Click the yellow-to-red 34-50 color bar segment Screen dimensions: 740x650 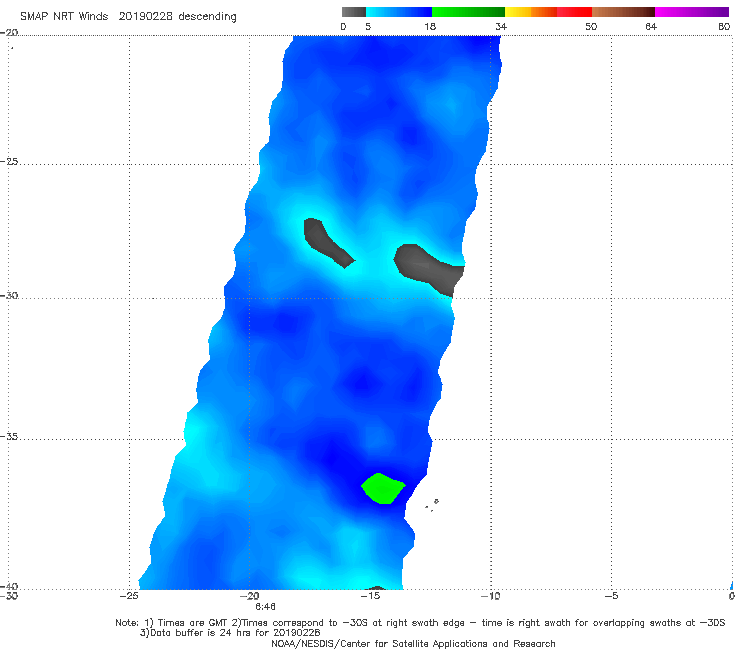[x=548, y=12]
